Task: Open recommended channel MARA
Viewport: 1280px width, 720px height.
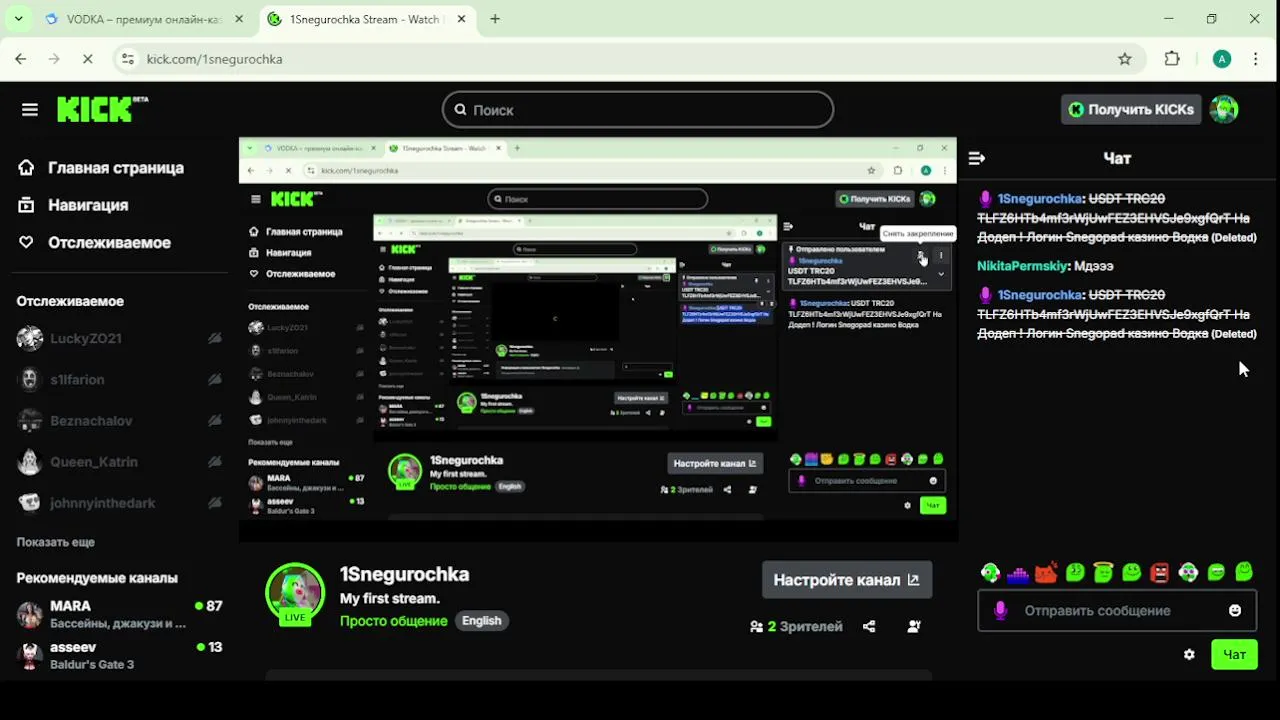Action: [x=119, y=614]
